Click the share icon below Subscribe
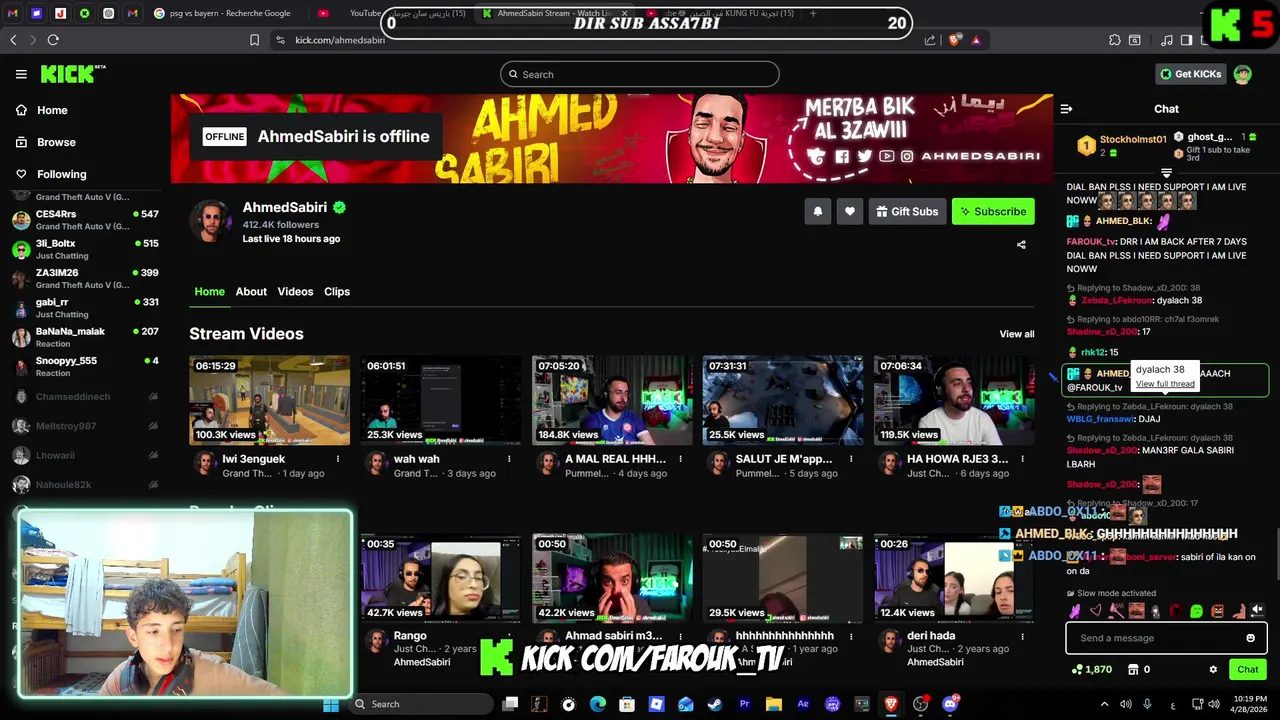Image resolution: width=1280 pixels, height=720 pixels. (1021, 244)
